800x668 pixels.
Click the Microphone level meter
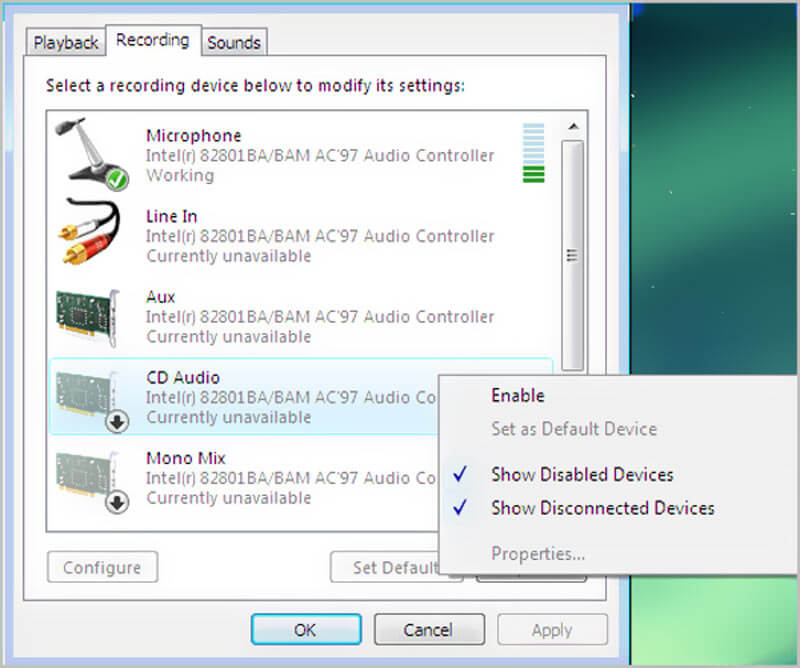point(533,153)
